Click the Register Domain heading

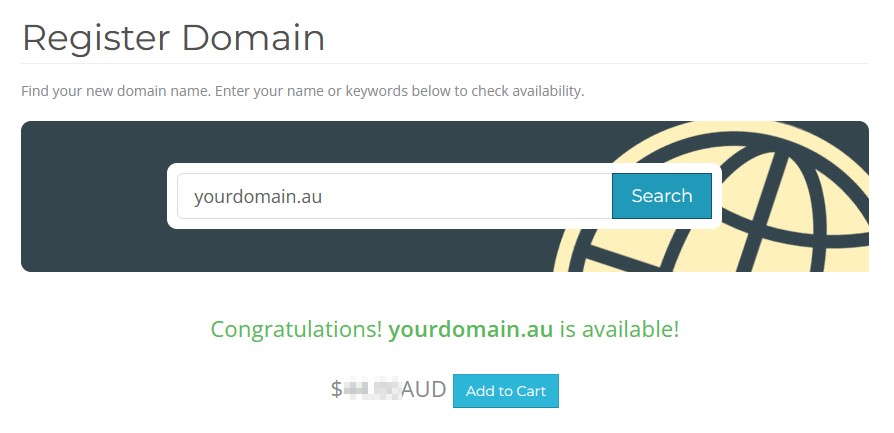click(173, 38)
